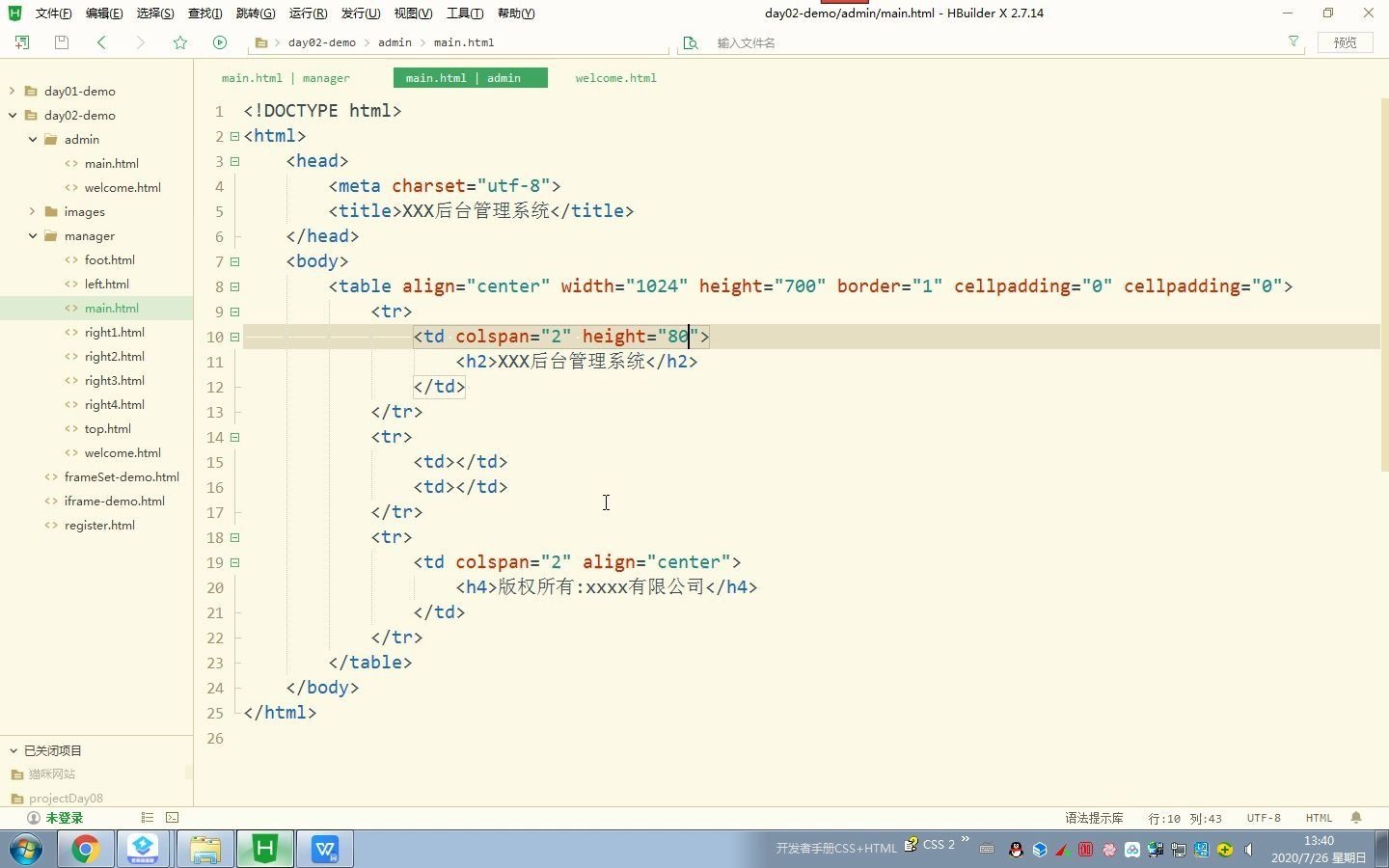Fold the td block on line 10
The height and width of the screenshot is (868, 1389).
coord(234,337)
